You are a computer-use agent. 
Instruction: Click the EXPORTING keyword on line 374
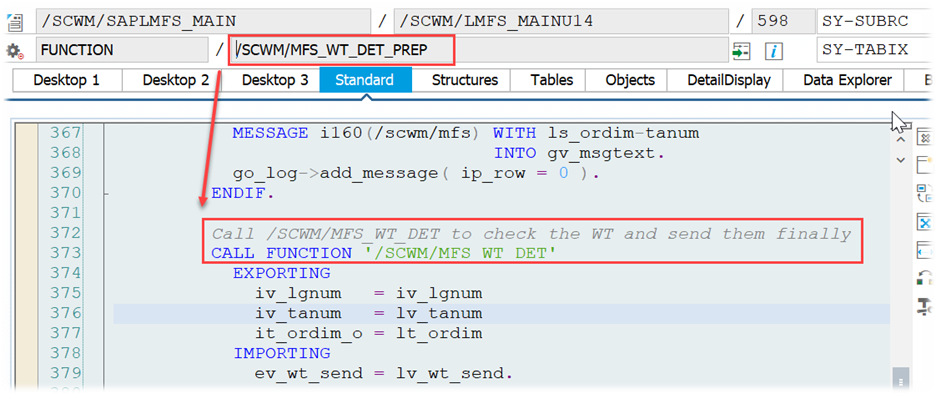tap(281, 273)
